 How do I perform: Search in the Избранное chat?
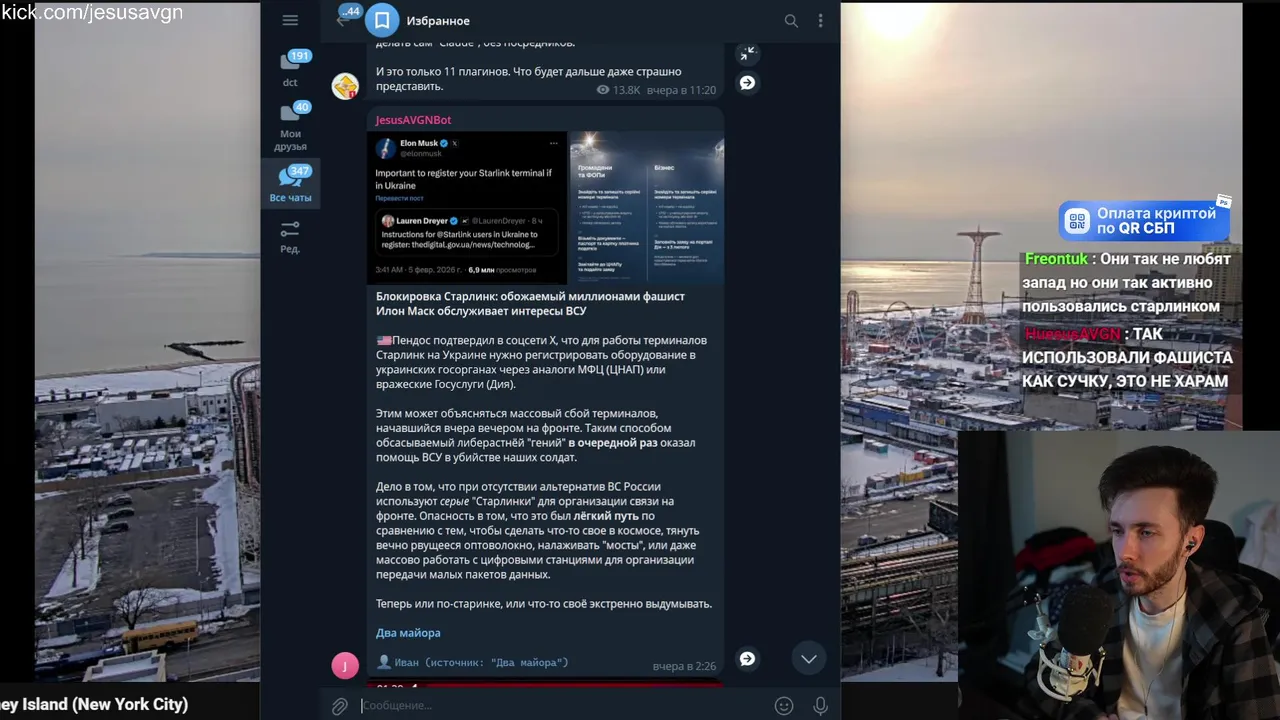pos(791,20)
